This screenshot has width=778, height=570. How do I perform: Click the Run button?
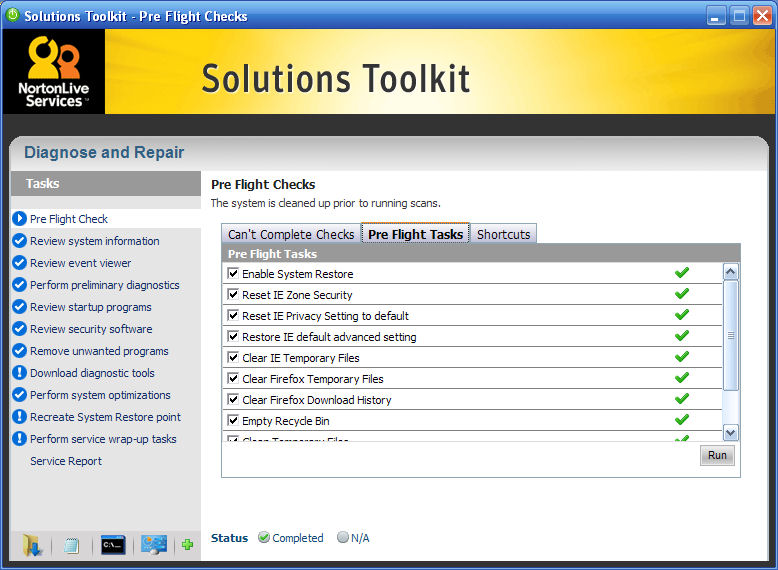[717, 455]
